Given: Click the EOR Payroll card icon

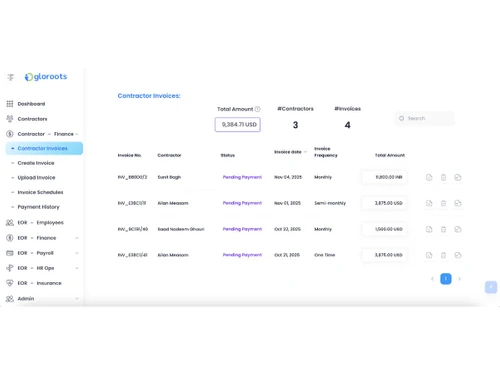Looking at the screenshot, I should click(10, 253).
